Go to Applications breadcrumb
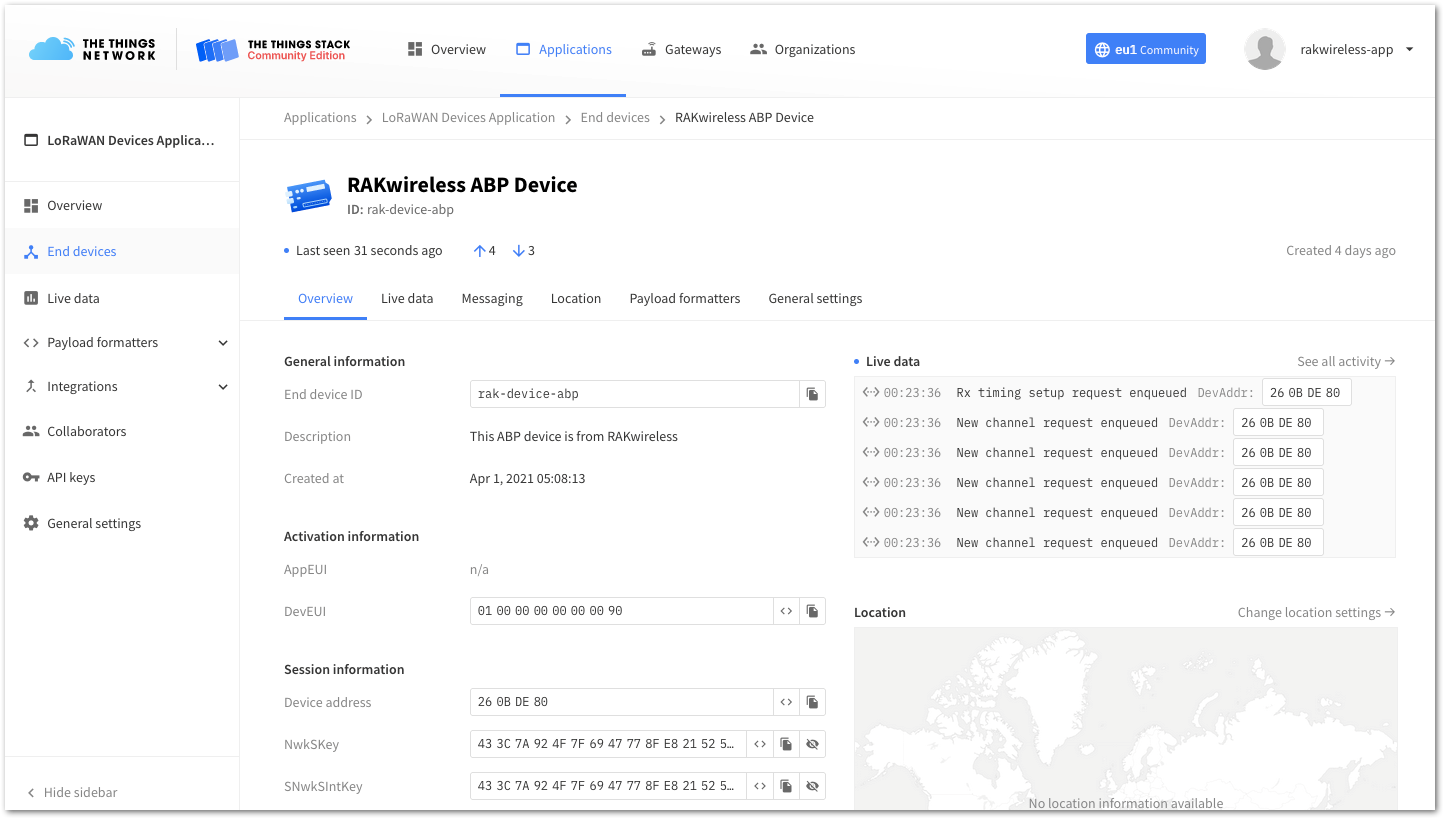 tap(320, 117)
